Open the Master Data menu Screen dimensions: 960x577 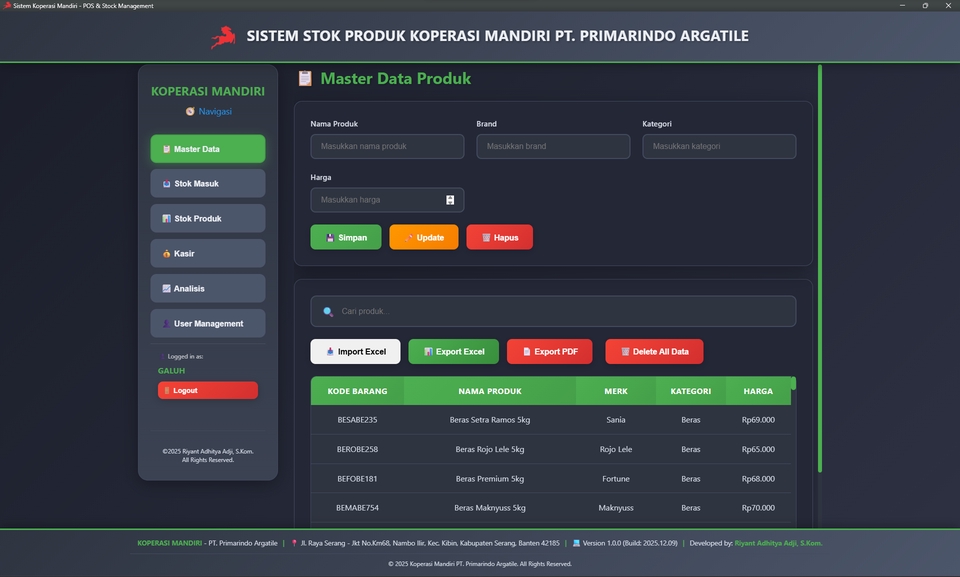coord(208,149)
